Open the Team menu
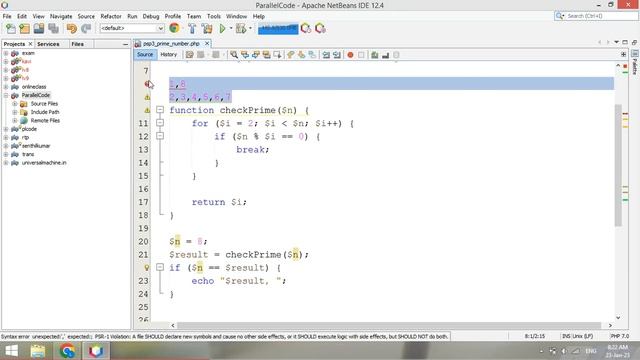Viewport: 640px width, 360px height. click(x=194, y=16)
